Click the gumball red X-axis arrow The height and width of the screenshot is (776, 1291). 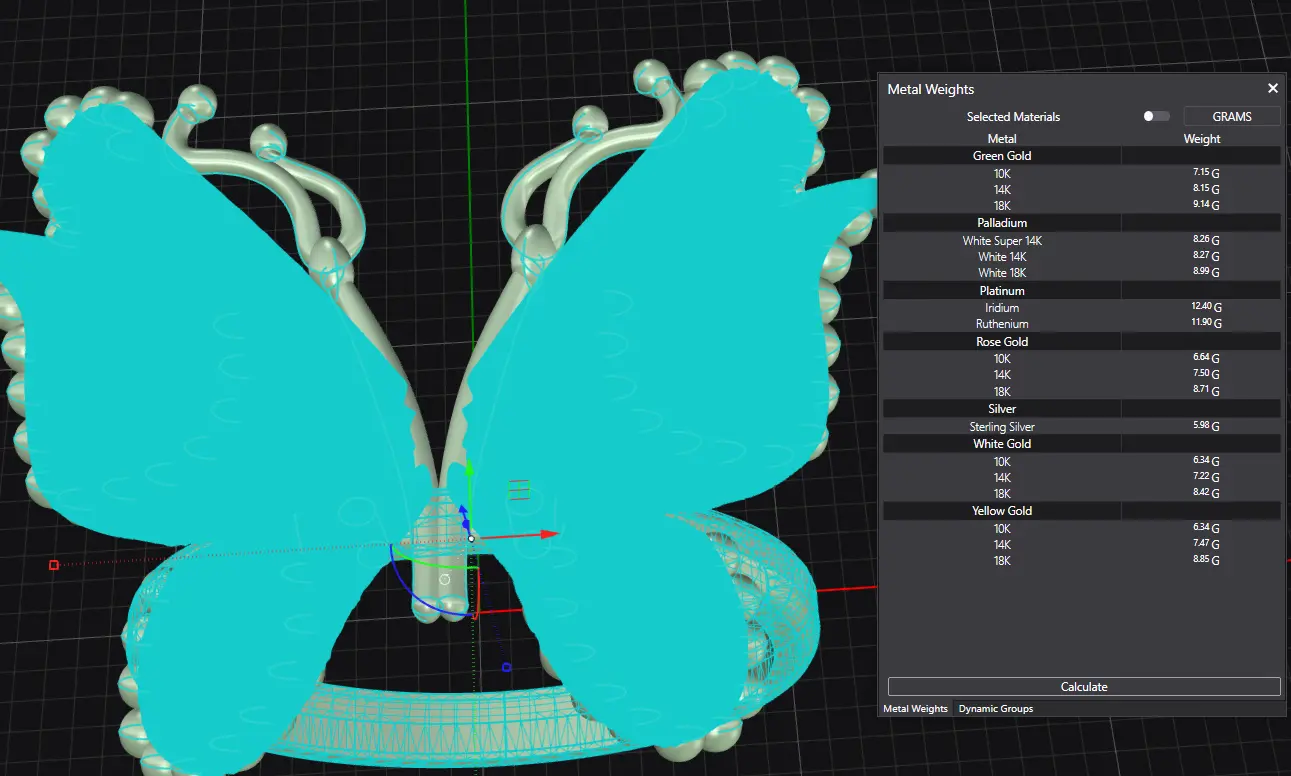tap(548, 534)
